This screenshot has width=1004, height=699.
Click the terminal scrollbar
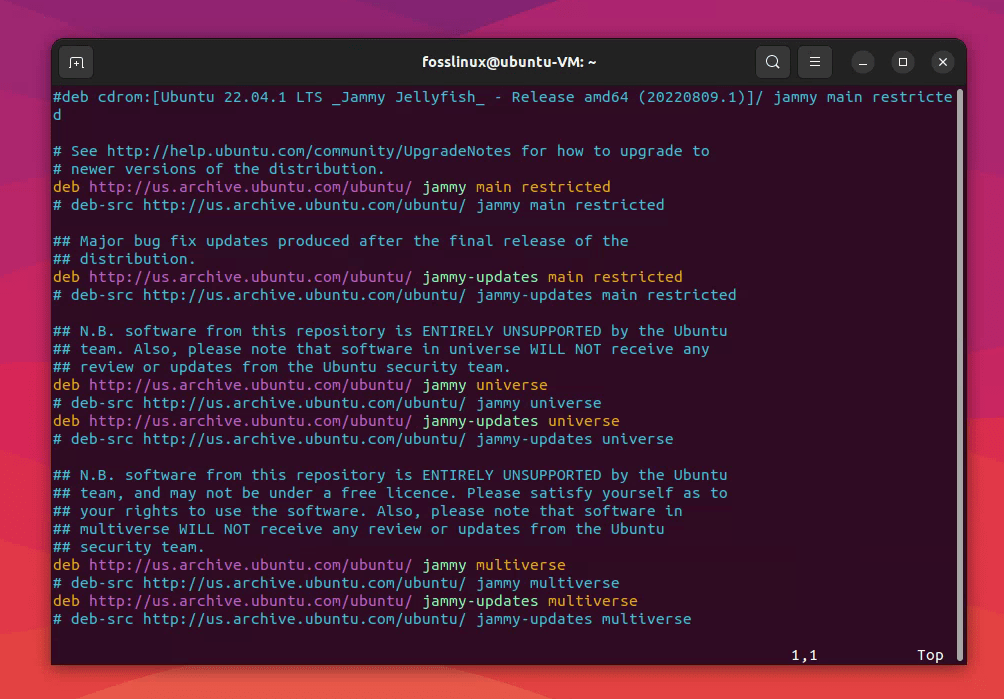959,374
